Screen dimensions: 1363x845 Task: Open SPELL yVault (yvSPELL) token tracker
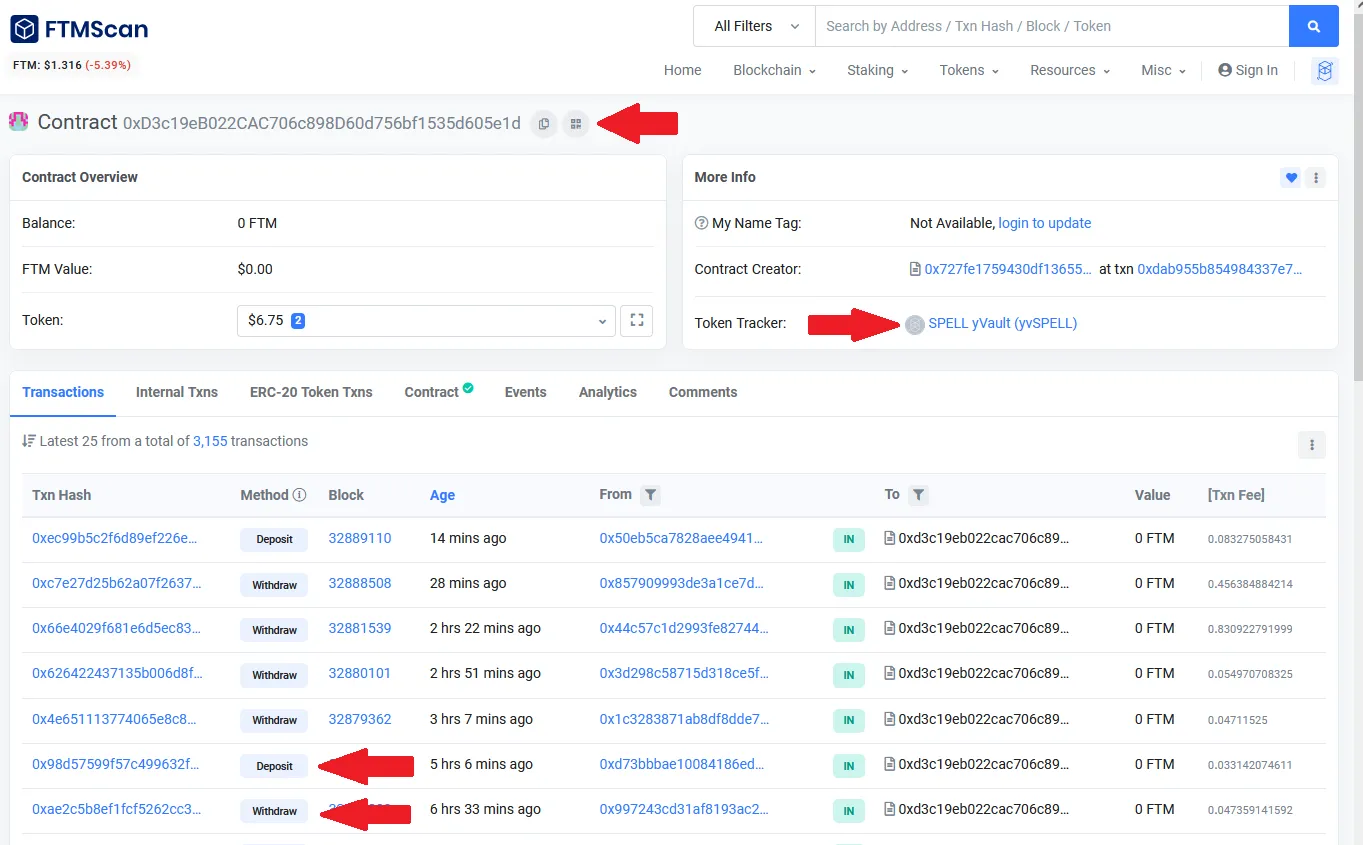pos(1003,323)
